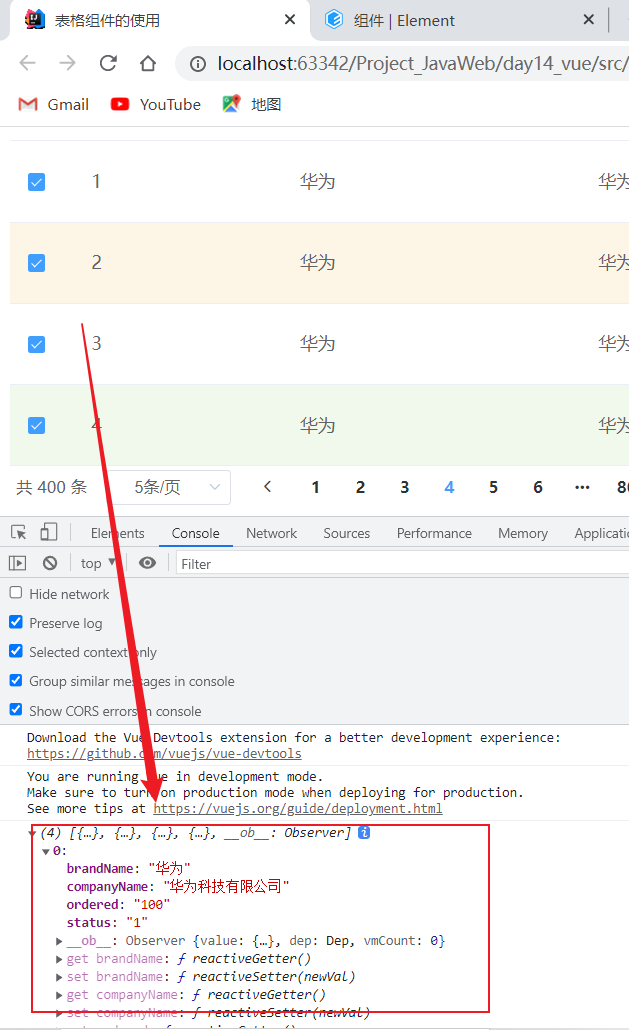Image resolution: width=629 pixels, height=1030 pixels.
Task: Open the Memory DevTools tab
Action: click(523, 533)
